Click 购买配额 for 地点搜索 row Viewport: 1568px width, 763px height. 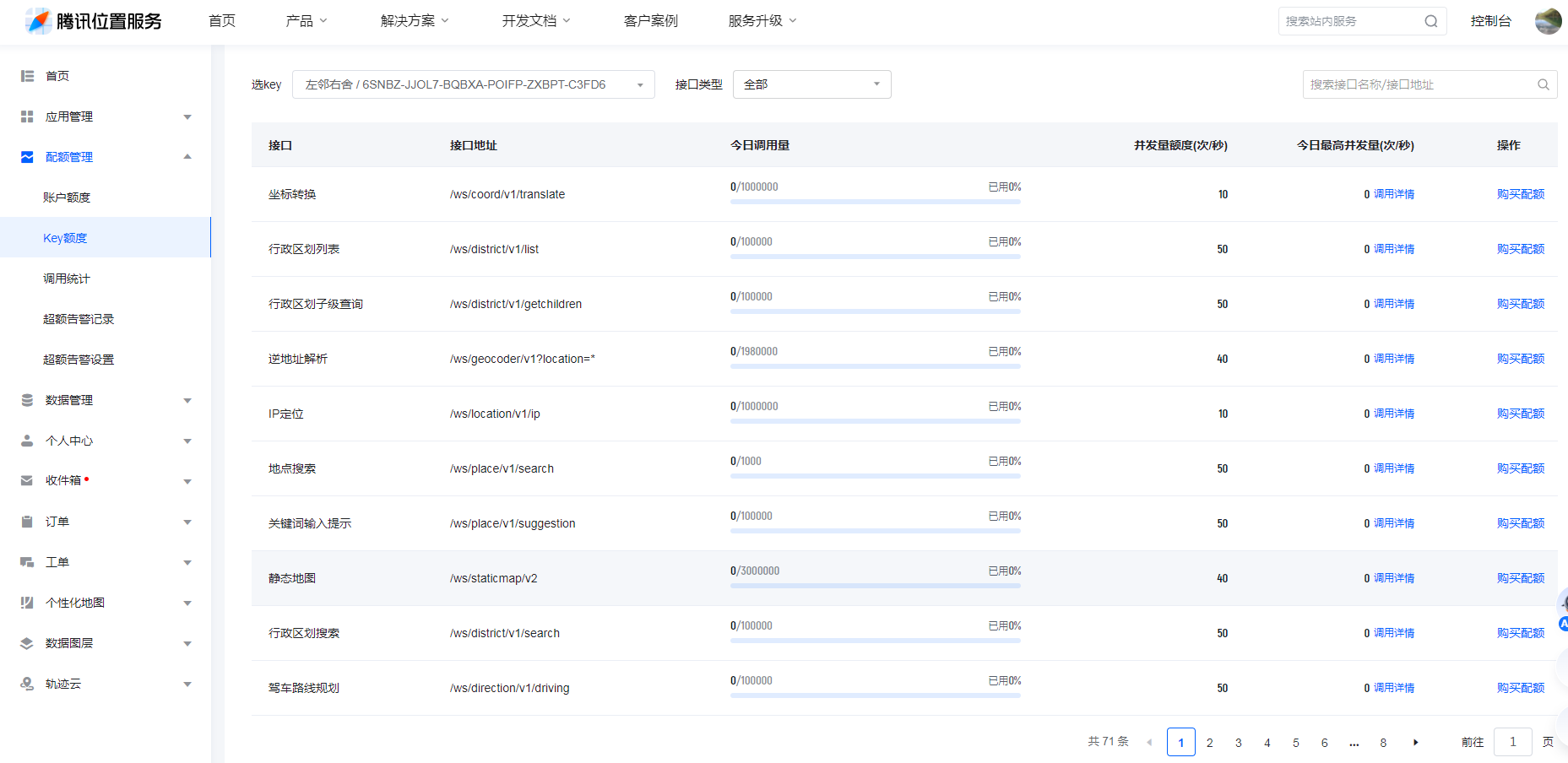1521,468
